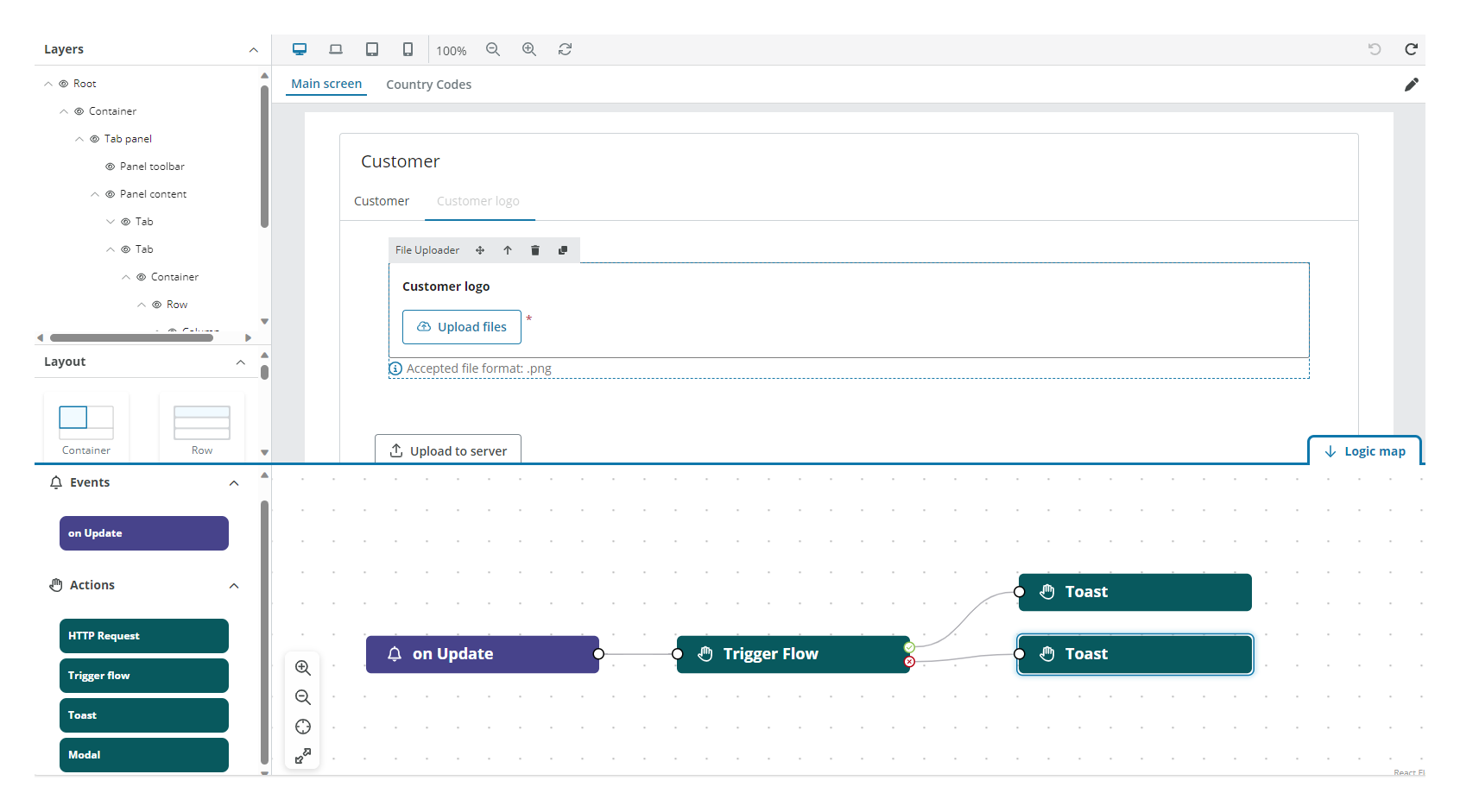Open the screen edit pencil tool
1460x812 pixels.
(x=1413, y=84)
